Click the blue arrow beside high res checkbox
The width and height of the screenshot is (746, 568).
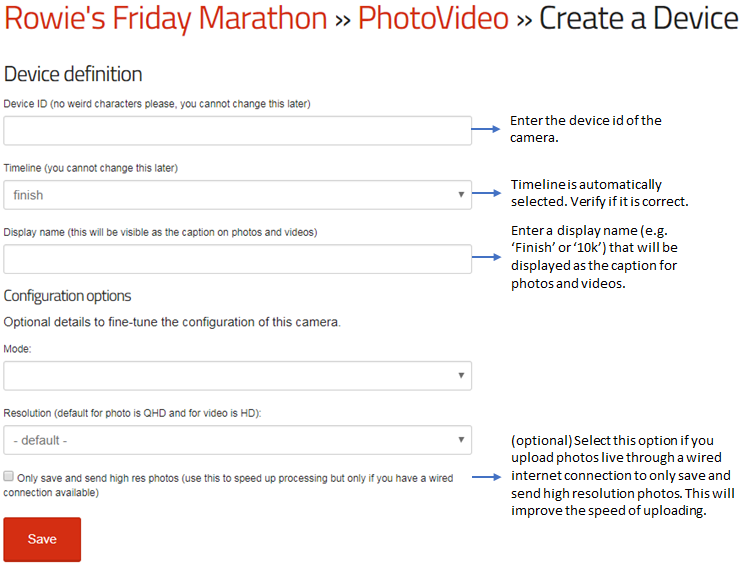487,477
